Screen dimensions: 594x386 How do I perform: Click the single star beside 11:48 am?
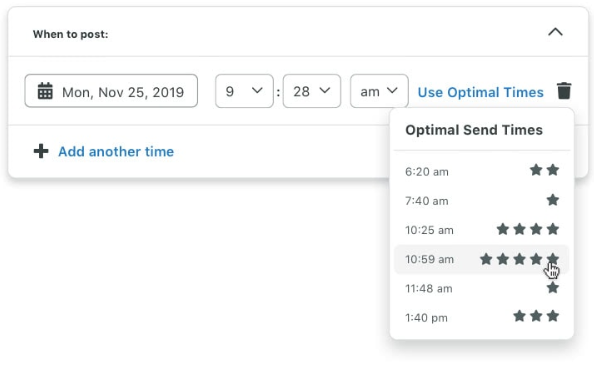[x=553, y=288]
